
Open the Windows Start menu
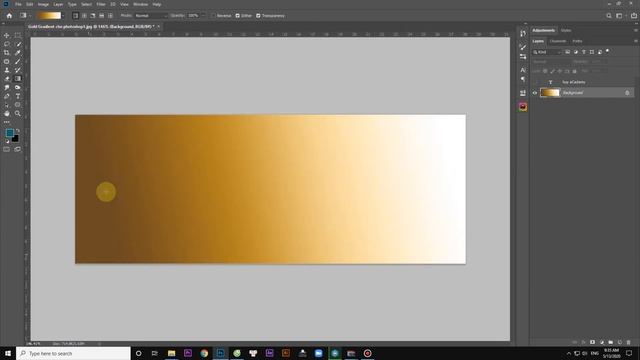click(8, 353)
